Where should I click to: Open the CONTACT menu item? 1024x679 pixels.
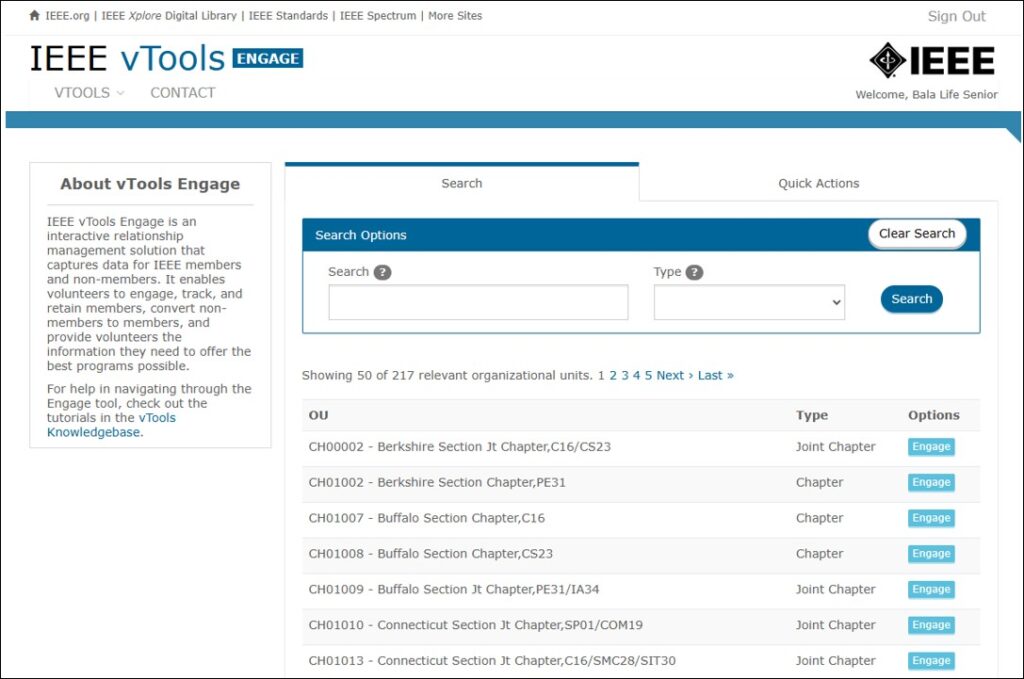[x=183, y=93]
